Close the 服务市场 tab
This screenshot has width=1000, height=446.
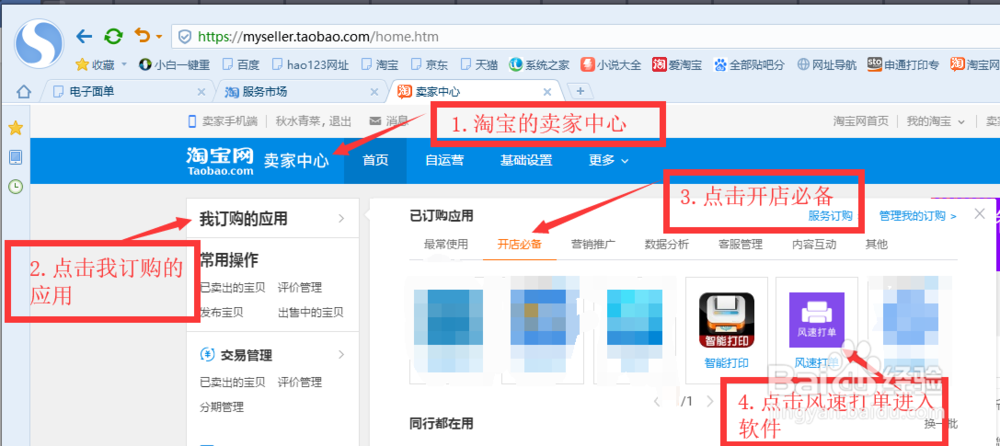(374, 92)
